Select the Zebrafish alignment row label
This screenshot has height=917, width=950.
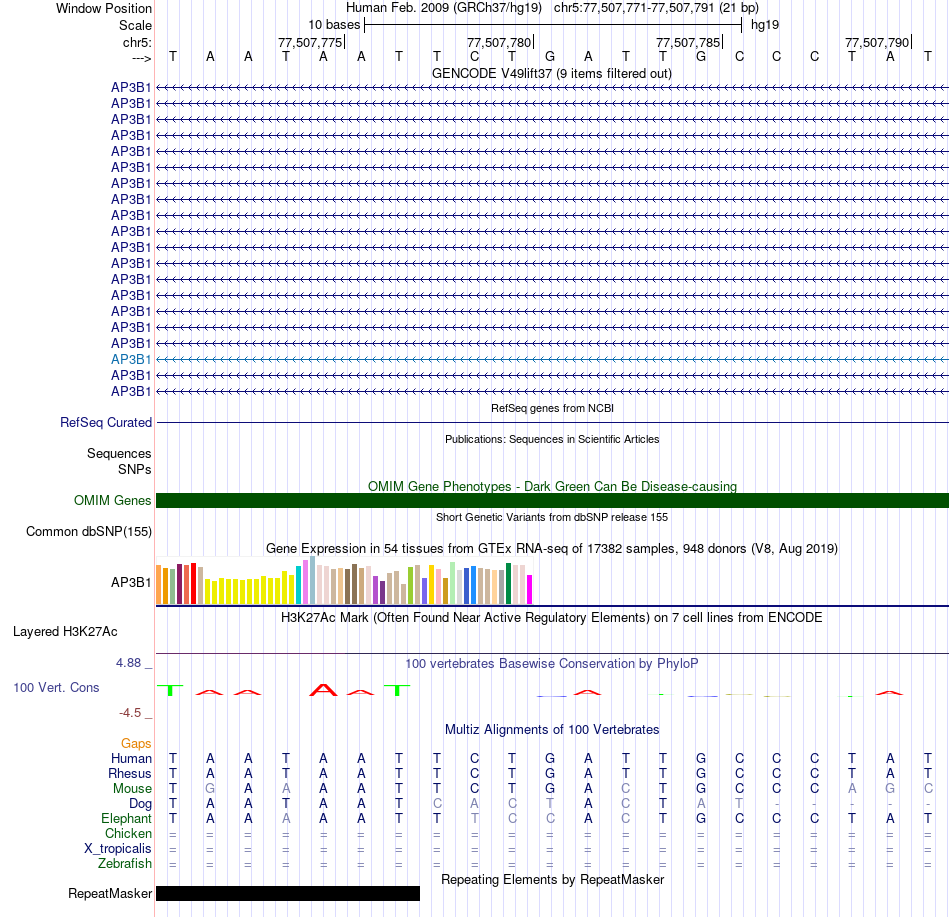(125, 863)
